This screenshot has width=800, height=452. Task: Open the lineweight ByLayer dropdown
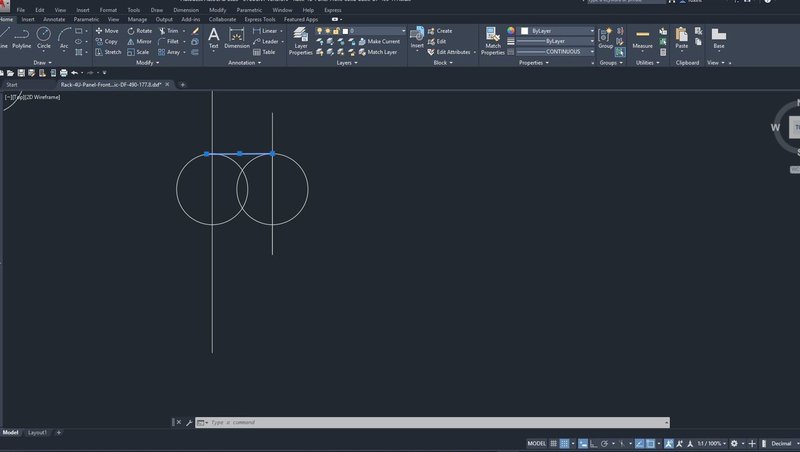tap(556, 41)
